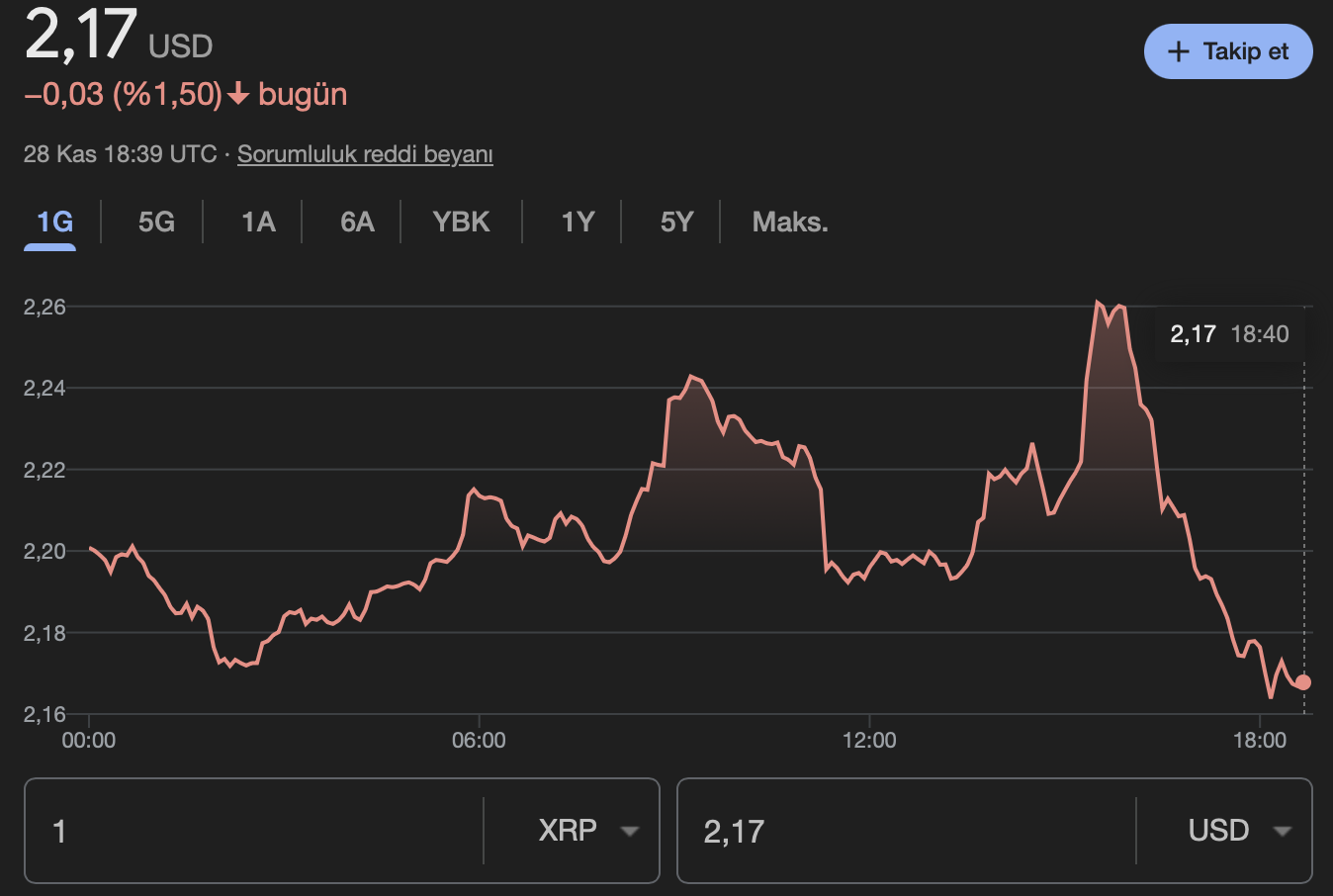Click the 2,17 price tooltip on chart
1333x896 pixels.
(x=1226, y=334)
